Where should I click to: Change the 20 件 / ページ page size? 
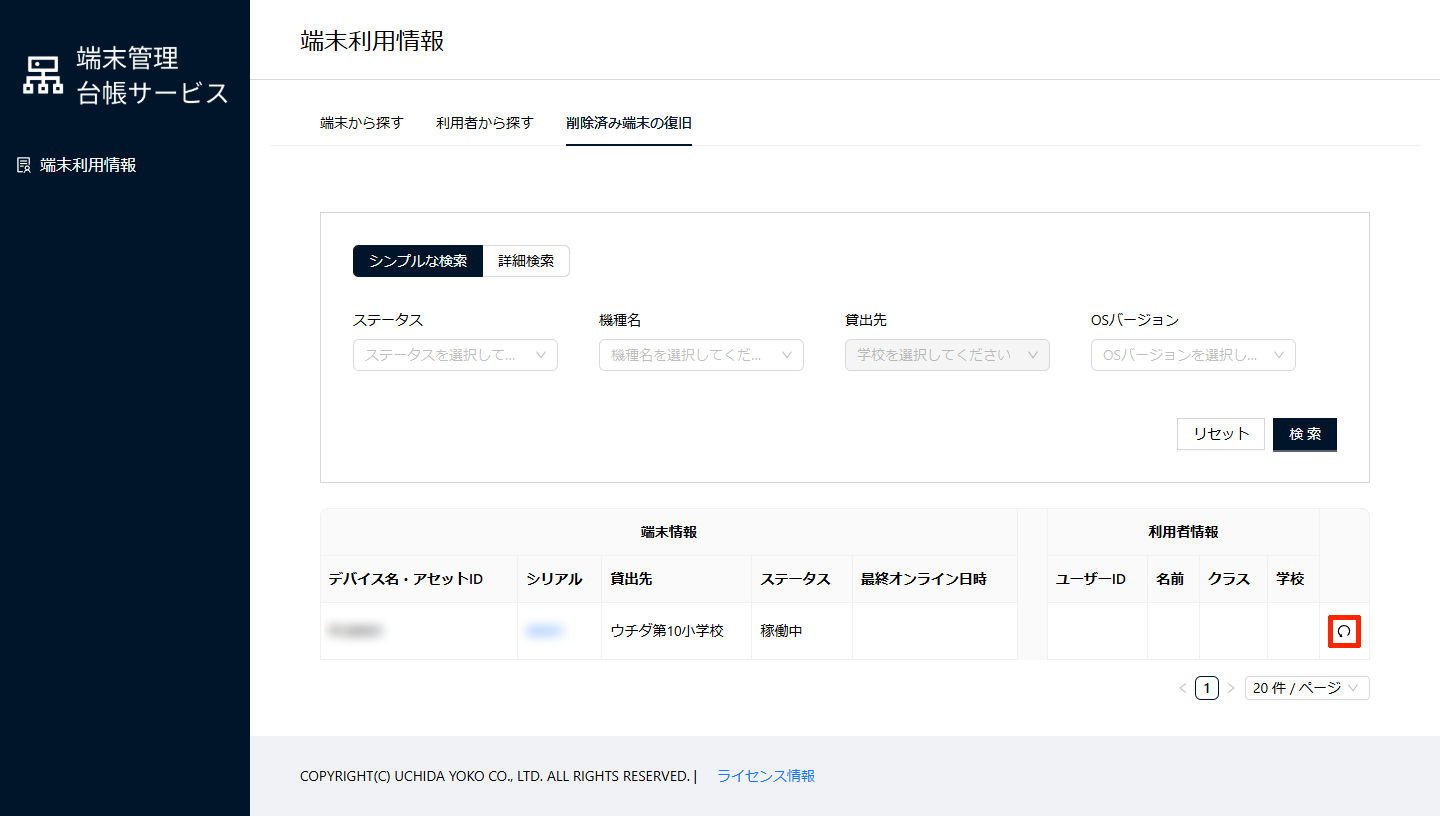tap(1306, 688)
